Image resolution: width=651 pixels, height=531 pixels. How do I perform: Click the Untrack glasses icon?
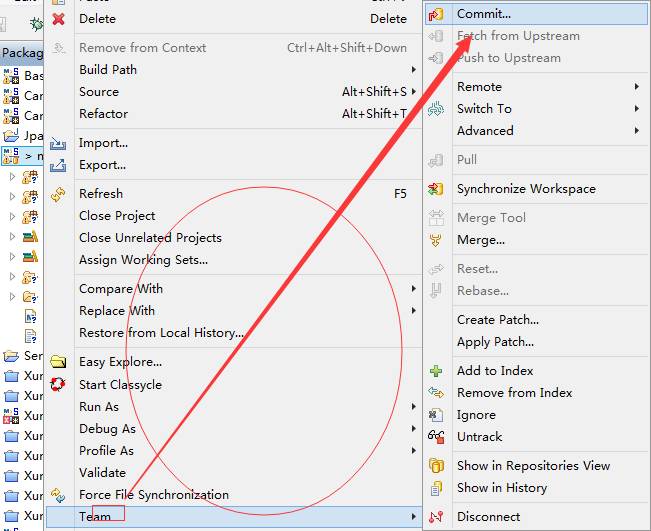click(436, 437)
